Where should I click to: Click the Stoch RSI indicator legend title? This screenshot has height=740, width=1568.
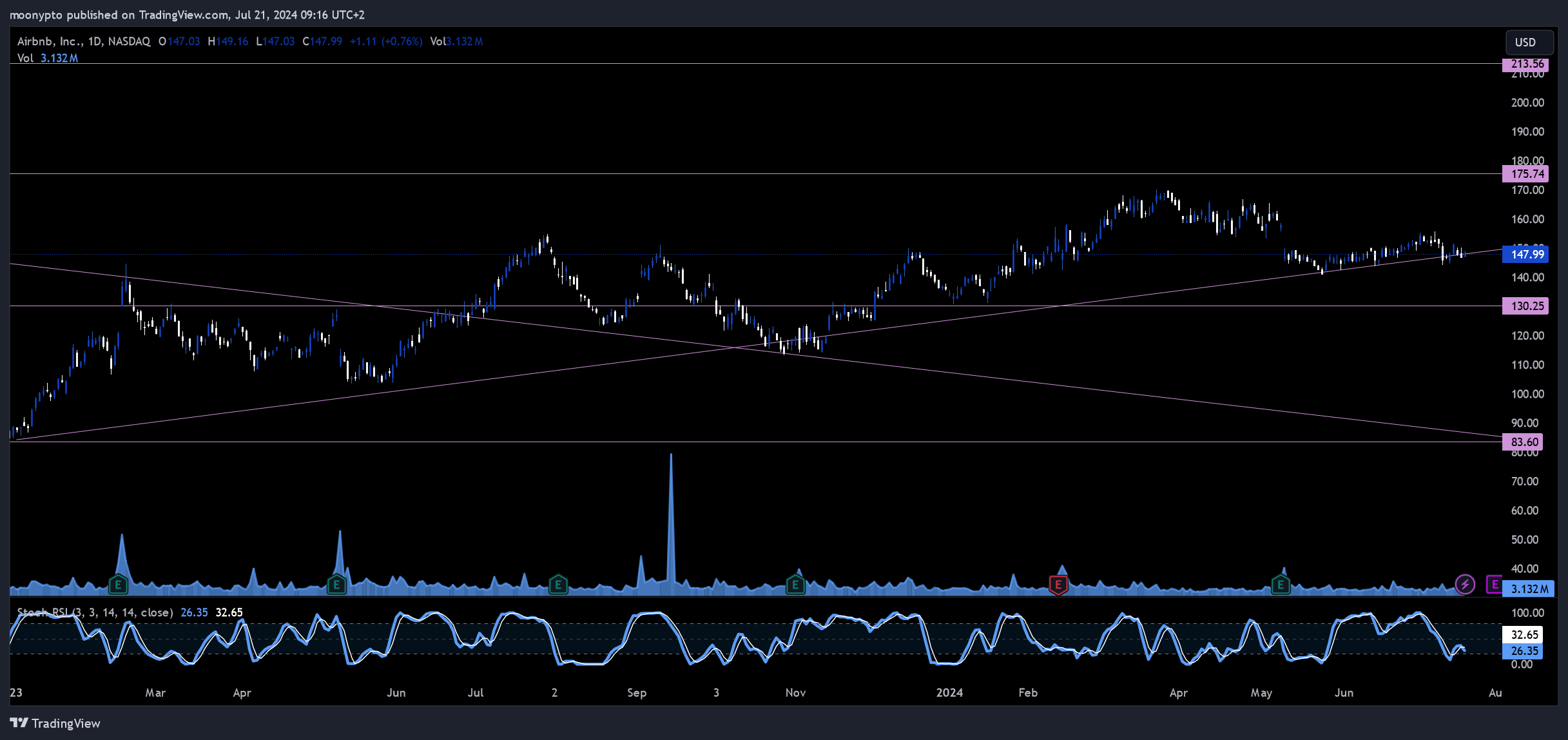(95, 612)
